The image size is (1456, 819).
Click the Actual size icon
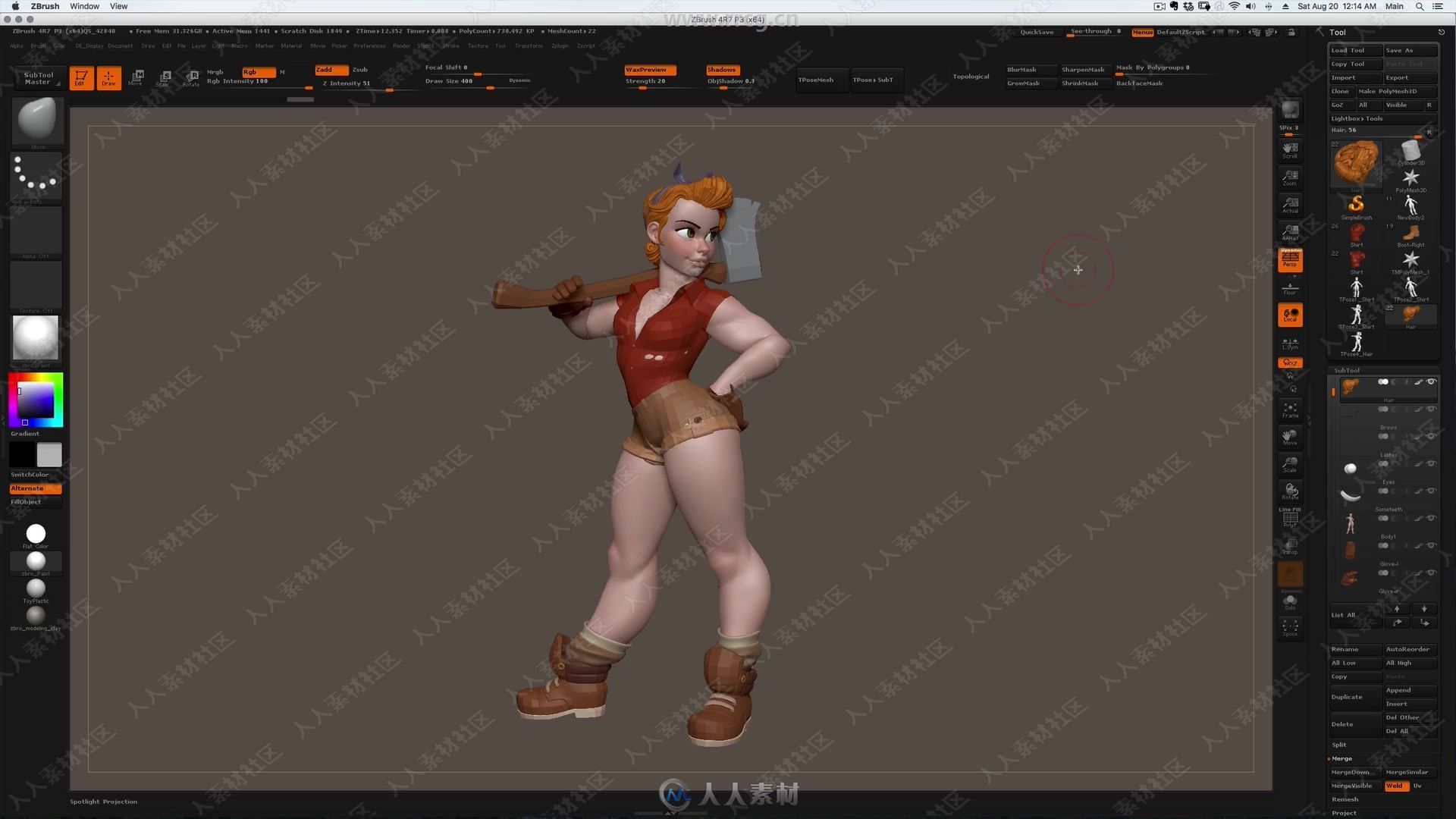point(1290,205)
